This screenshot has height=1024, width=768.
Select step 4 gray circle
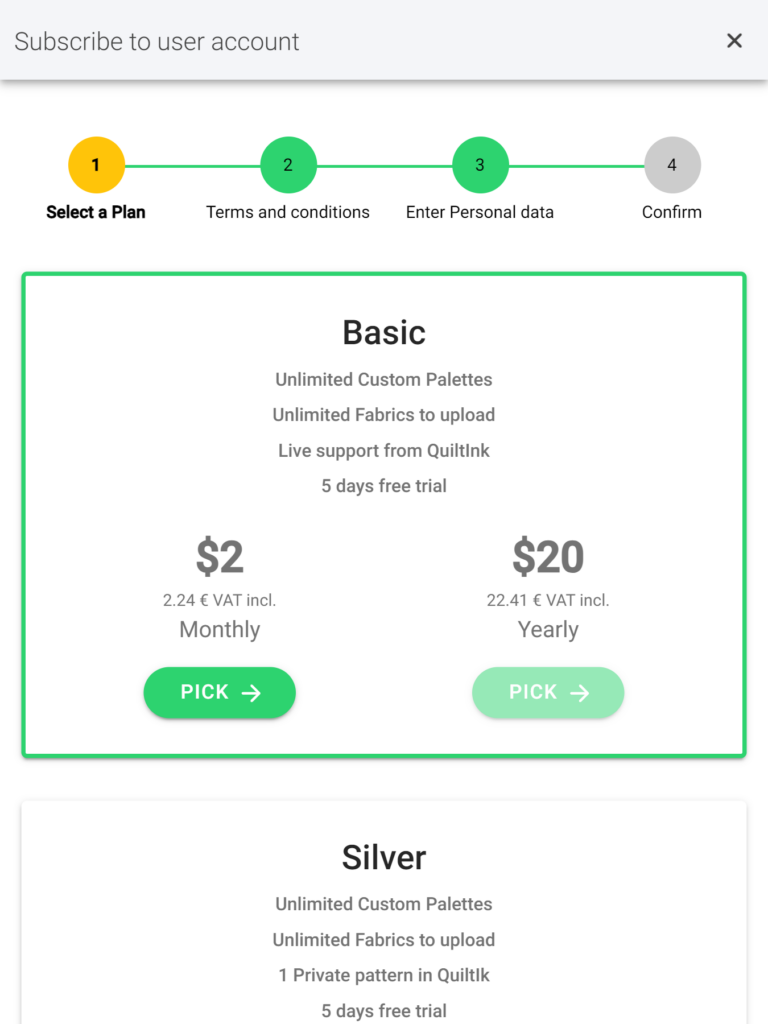(672, 165)
